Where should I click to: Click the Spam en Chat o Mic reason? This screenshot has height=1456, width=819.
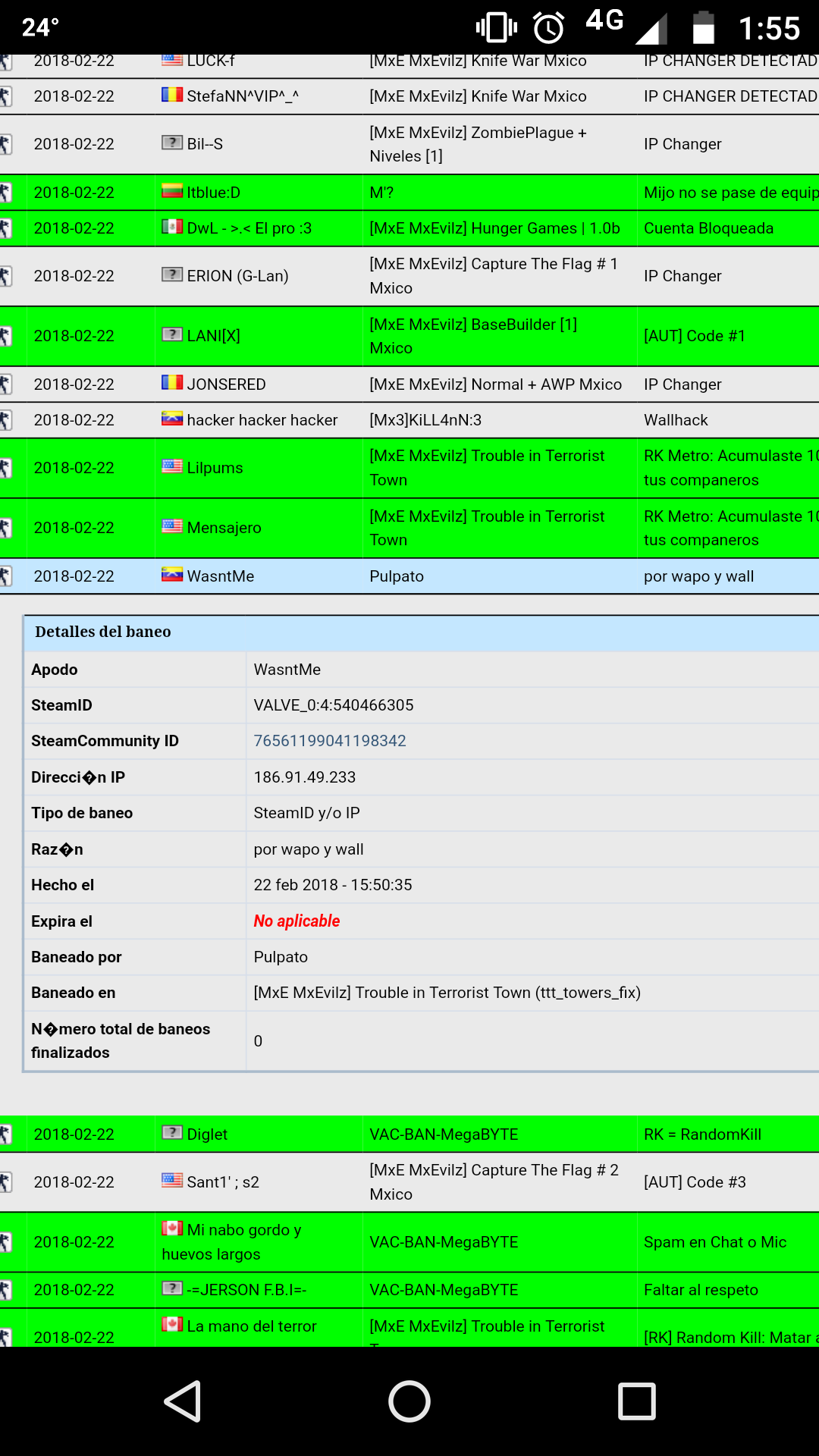(x=714, y=1242)
